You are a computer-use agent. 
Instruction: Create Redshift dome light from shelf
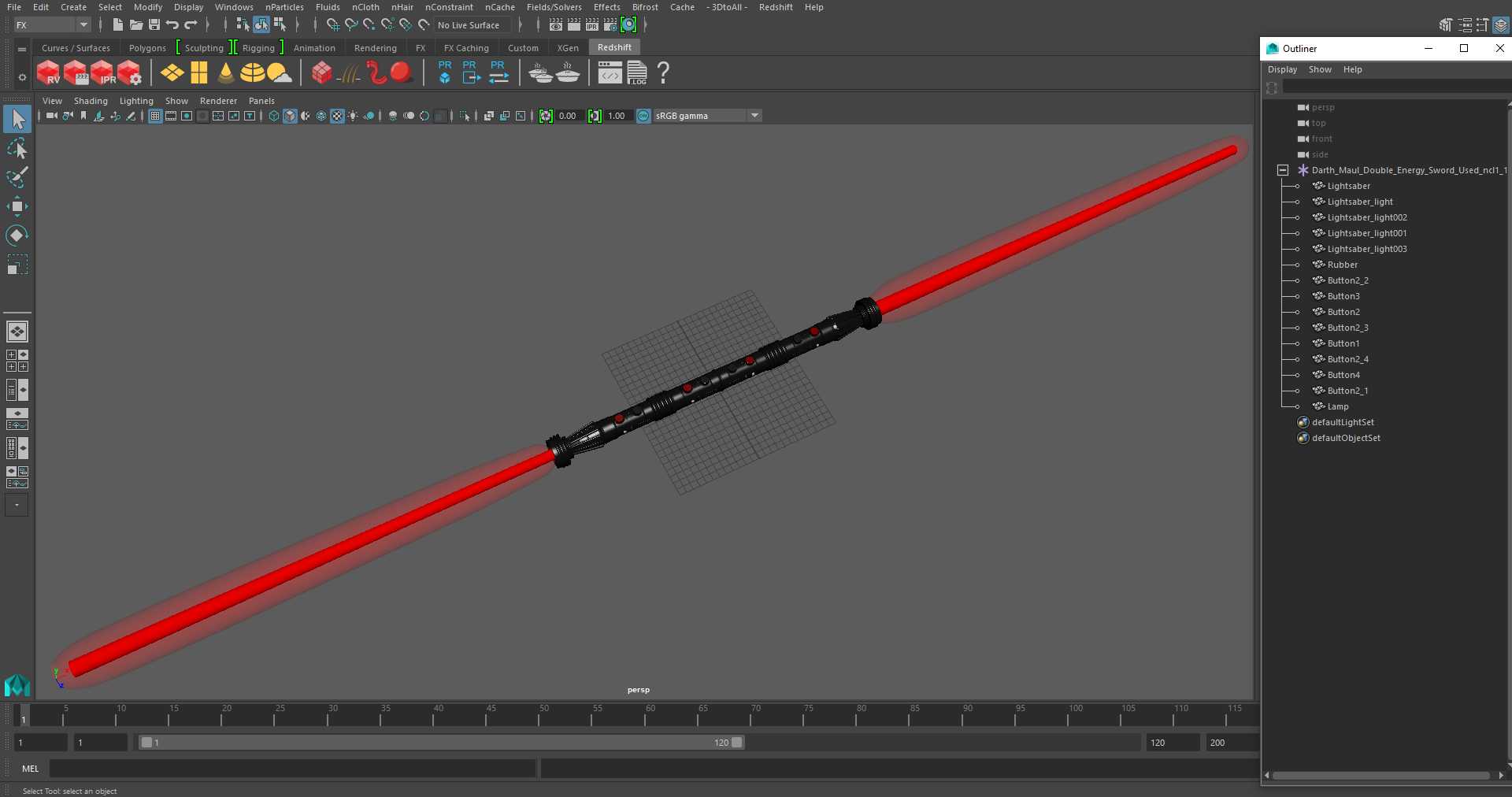[x=252, y=73]
